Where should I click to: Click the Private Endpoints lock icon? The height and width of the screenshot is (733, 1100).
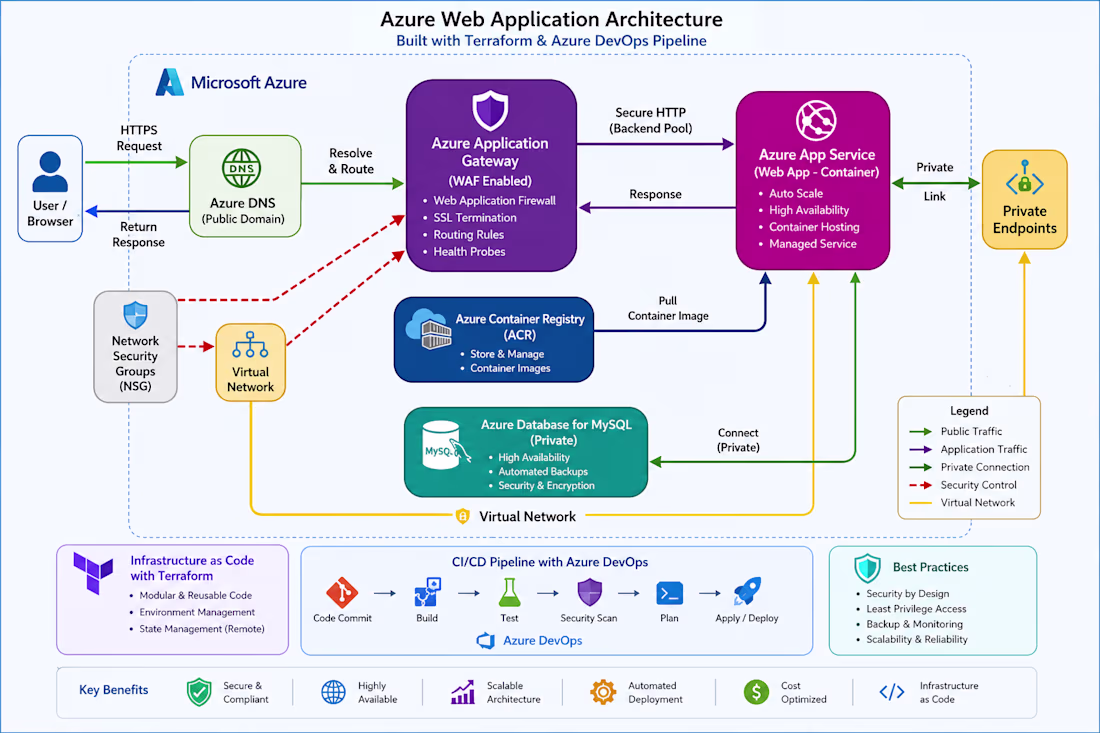tap(1024, 180)
